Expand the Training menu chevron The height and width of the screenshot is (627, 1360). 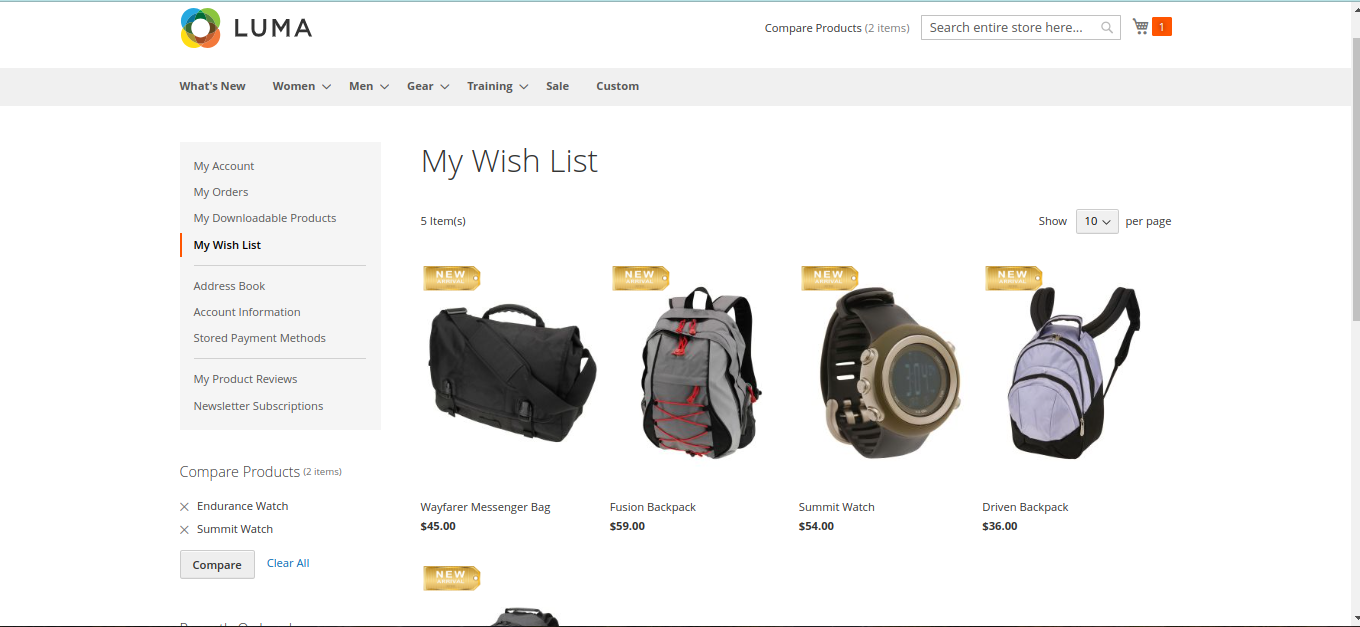pyautogui.click(x=523, y=87)
